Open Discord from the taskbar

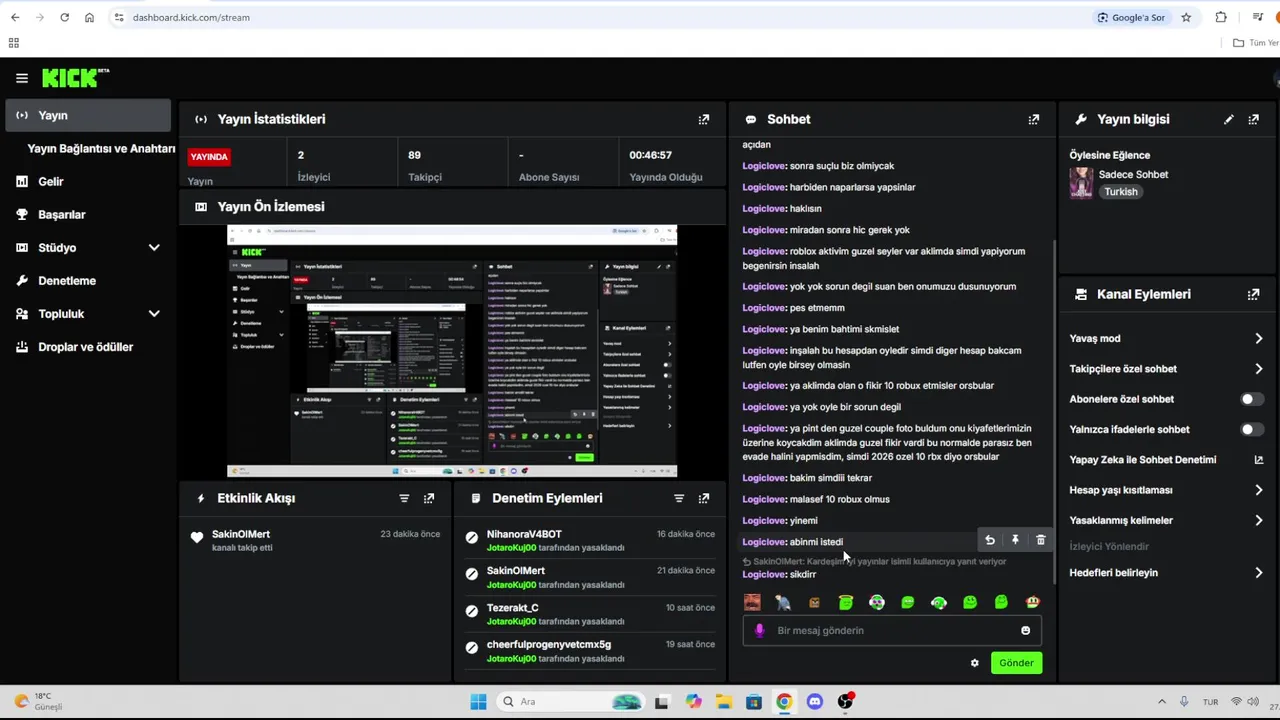(x=815, y=702)
